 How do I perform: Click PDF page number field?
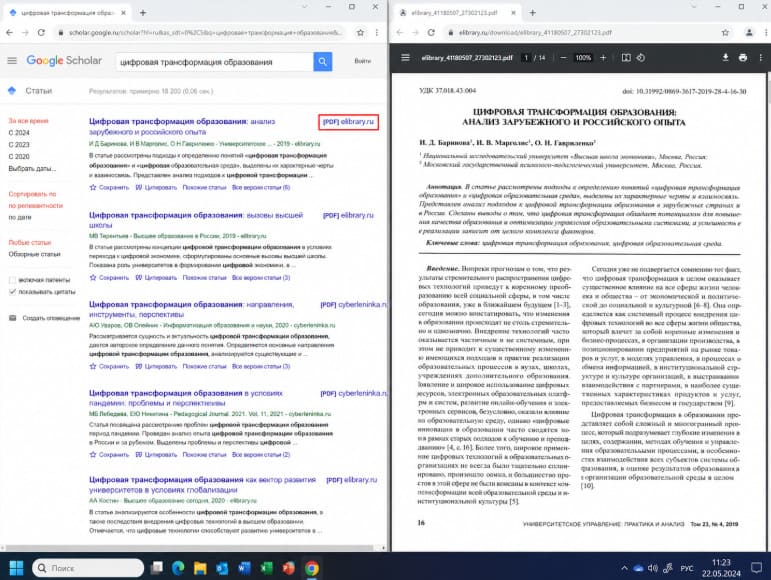(x=526, y=58)
